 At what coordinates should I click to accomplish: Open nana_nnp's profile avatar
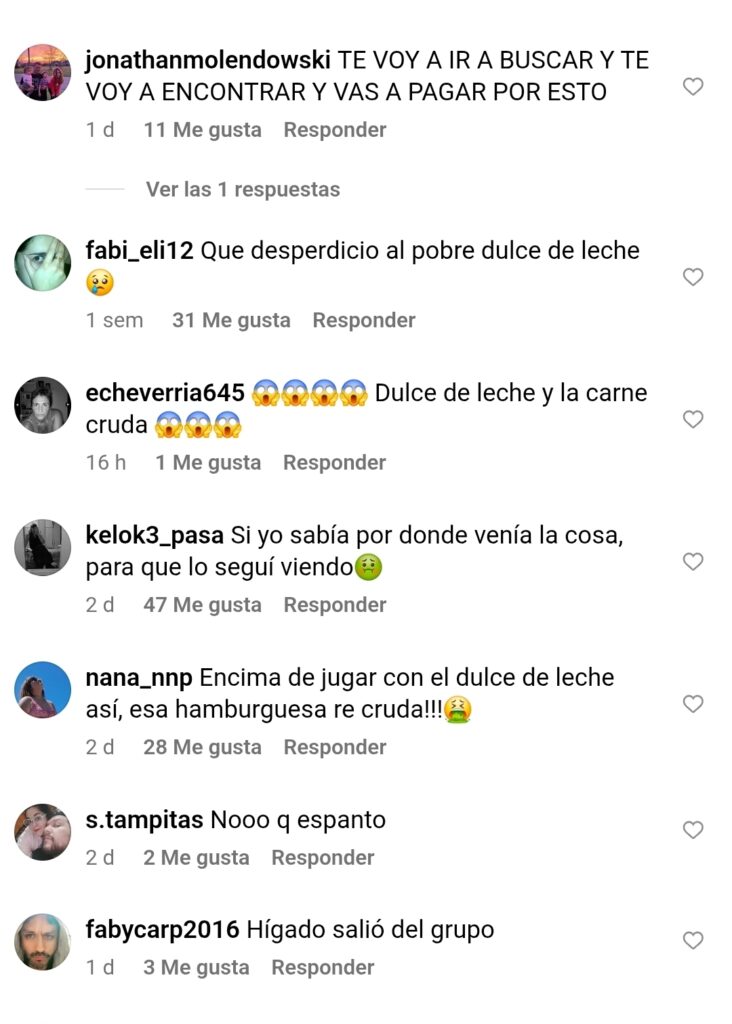point(42,690)
